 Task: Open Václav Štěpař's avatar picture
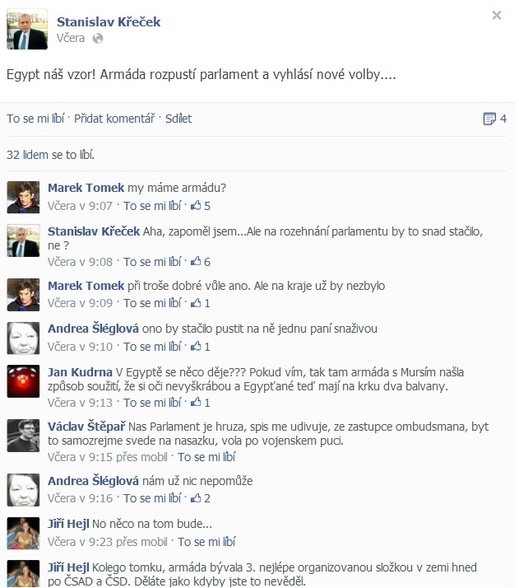[x=23, y=435]
